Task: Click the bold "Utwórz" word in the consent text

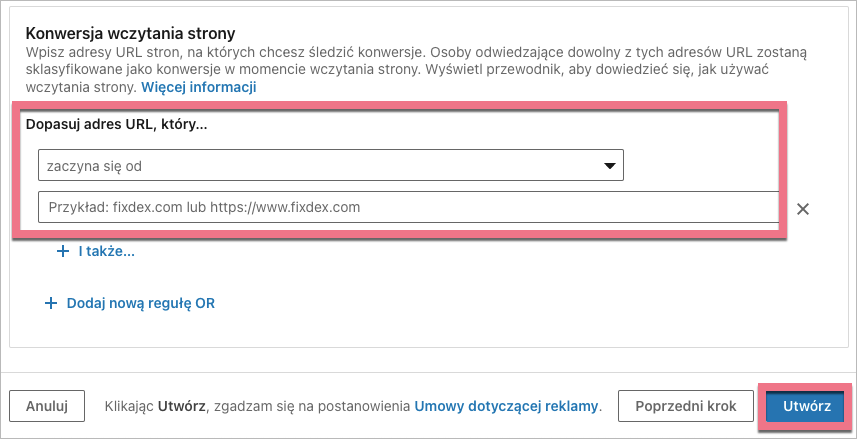Action: pyautogui.click(x=182, y=406)
